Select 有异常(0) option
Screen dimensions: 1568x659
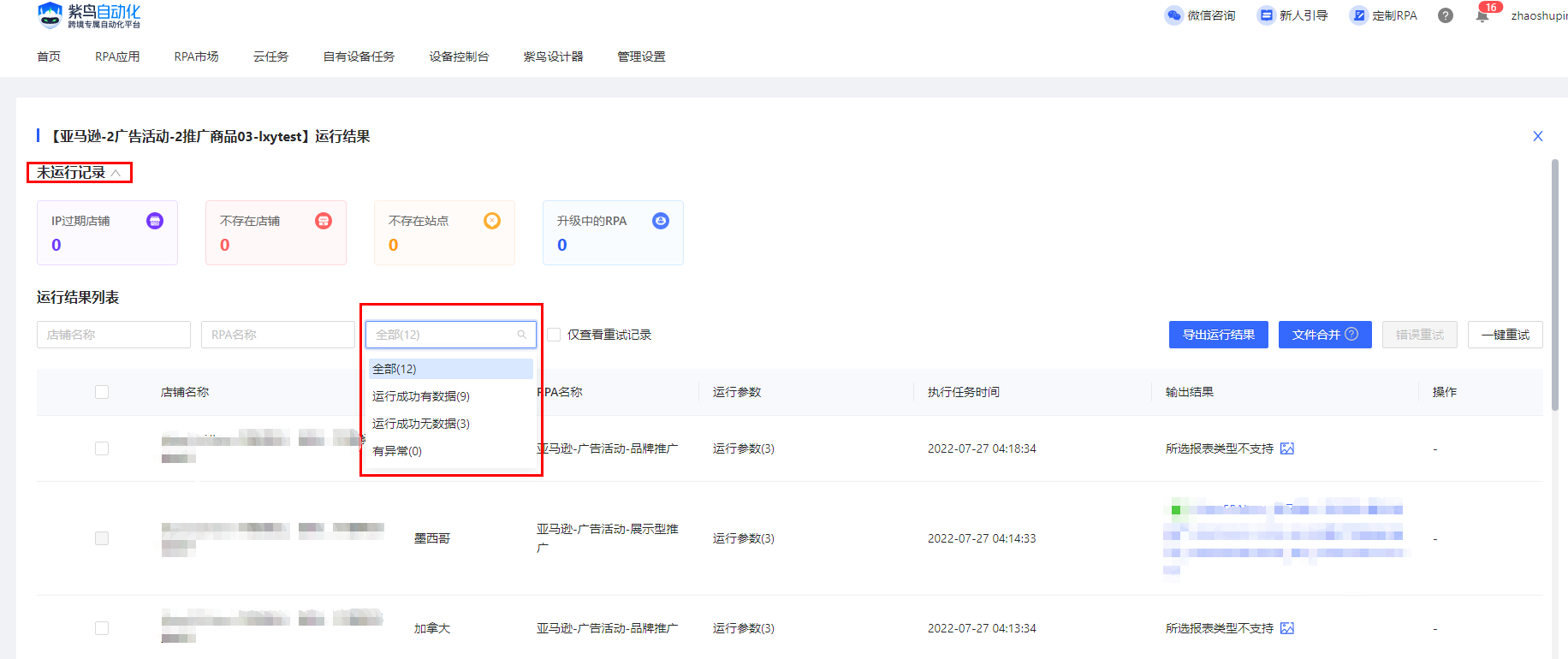coord(451,451)
